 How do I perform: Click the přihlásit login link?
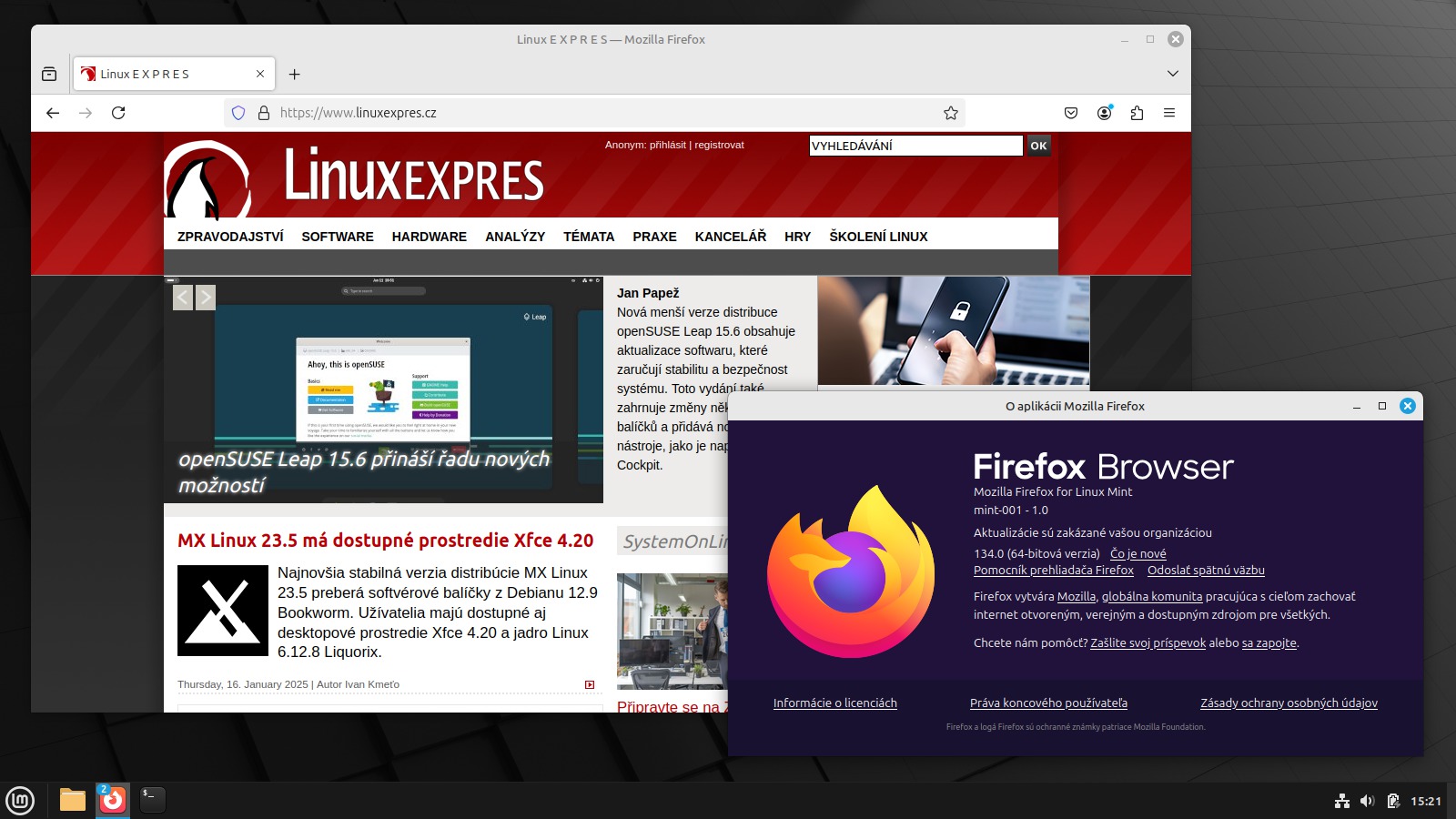[668, 145]
